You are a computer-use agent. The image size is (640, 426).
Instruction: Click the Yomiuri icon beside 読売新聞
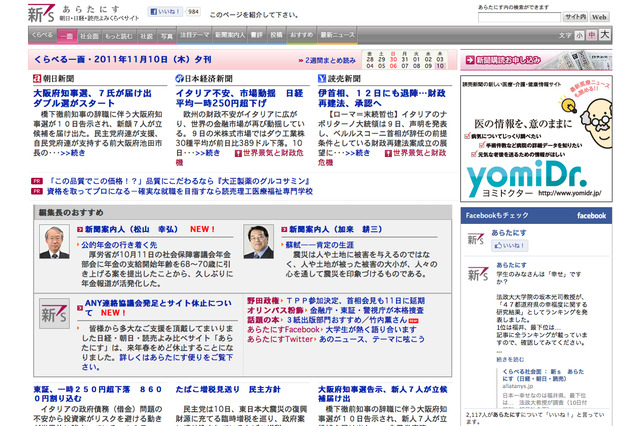point(322,78)
